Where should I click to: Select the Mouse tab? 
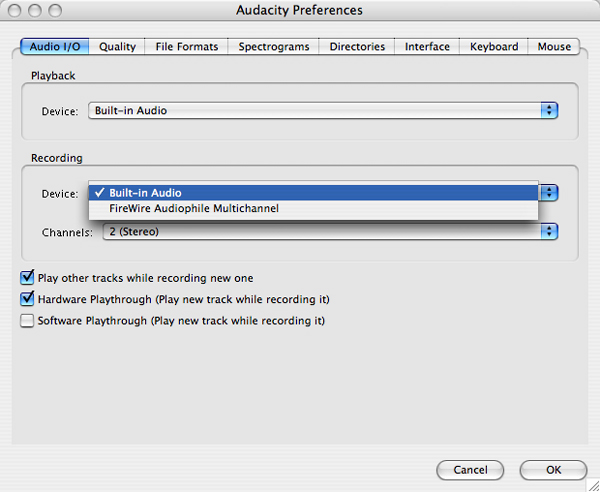554,47
